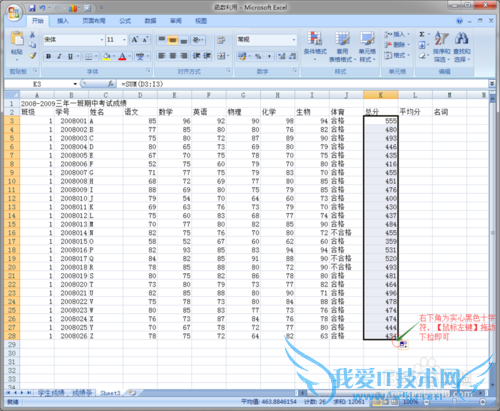
Task: Switch to the Page Layout tab
Action: pyautogui.click(x=94, y=21)
